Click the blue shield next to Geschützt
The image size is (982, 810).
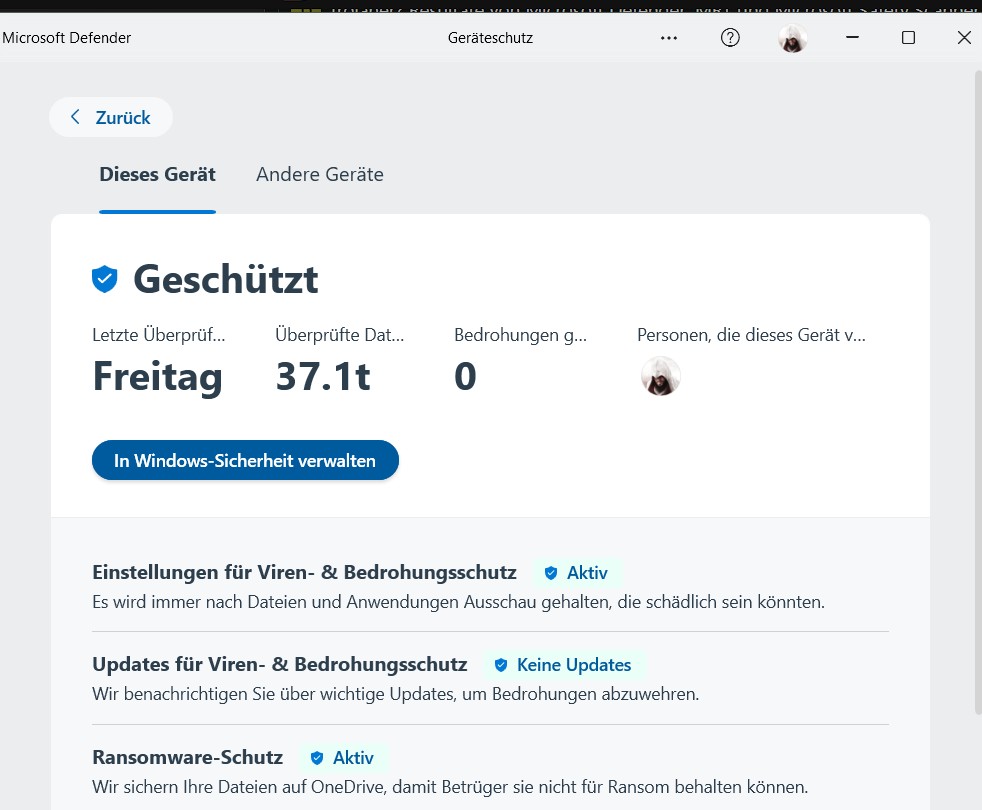105,279
